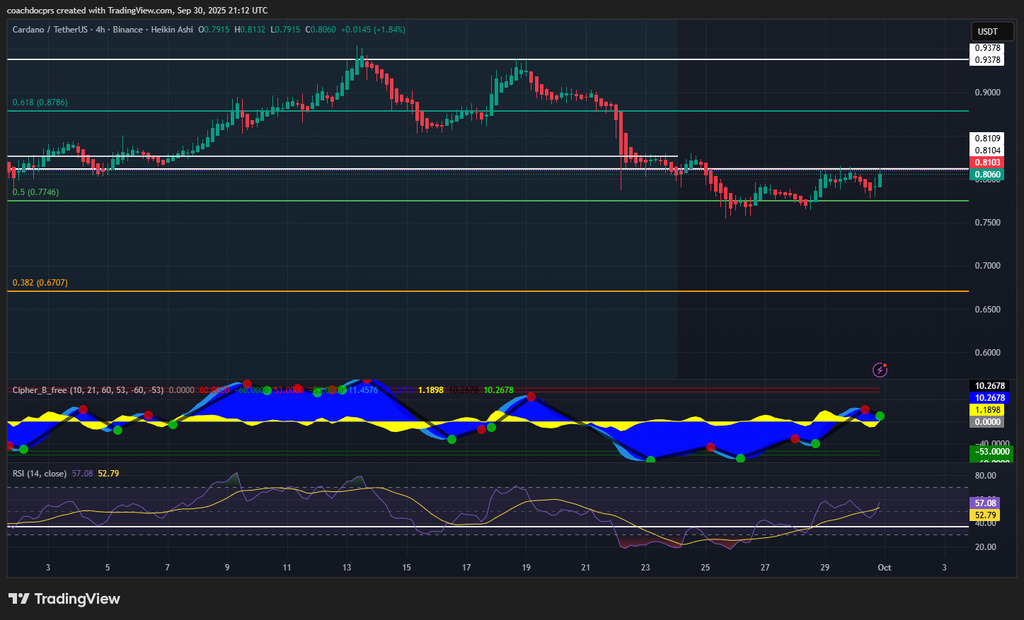Click the 0.5 (0.7746) Fibonacci level label
Viewport: 1024px width, 620px height.
coord(36,192)
